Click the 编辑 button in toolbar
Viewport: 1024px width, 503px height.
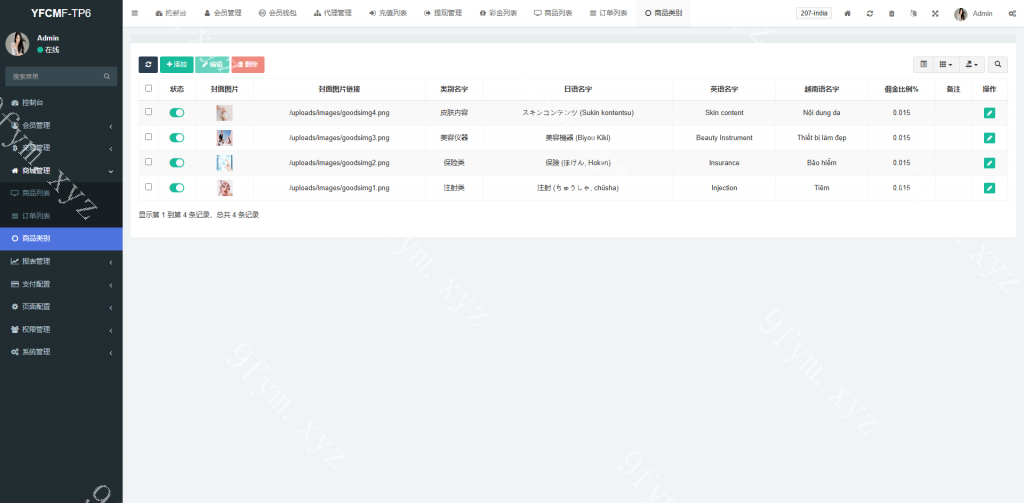[x=212, y=65]
